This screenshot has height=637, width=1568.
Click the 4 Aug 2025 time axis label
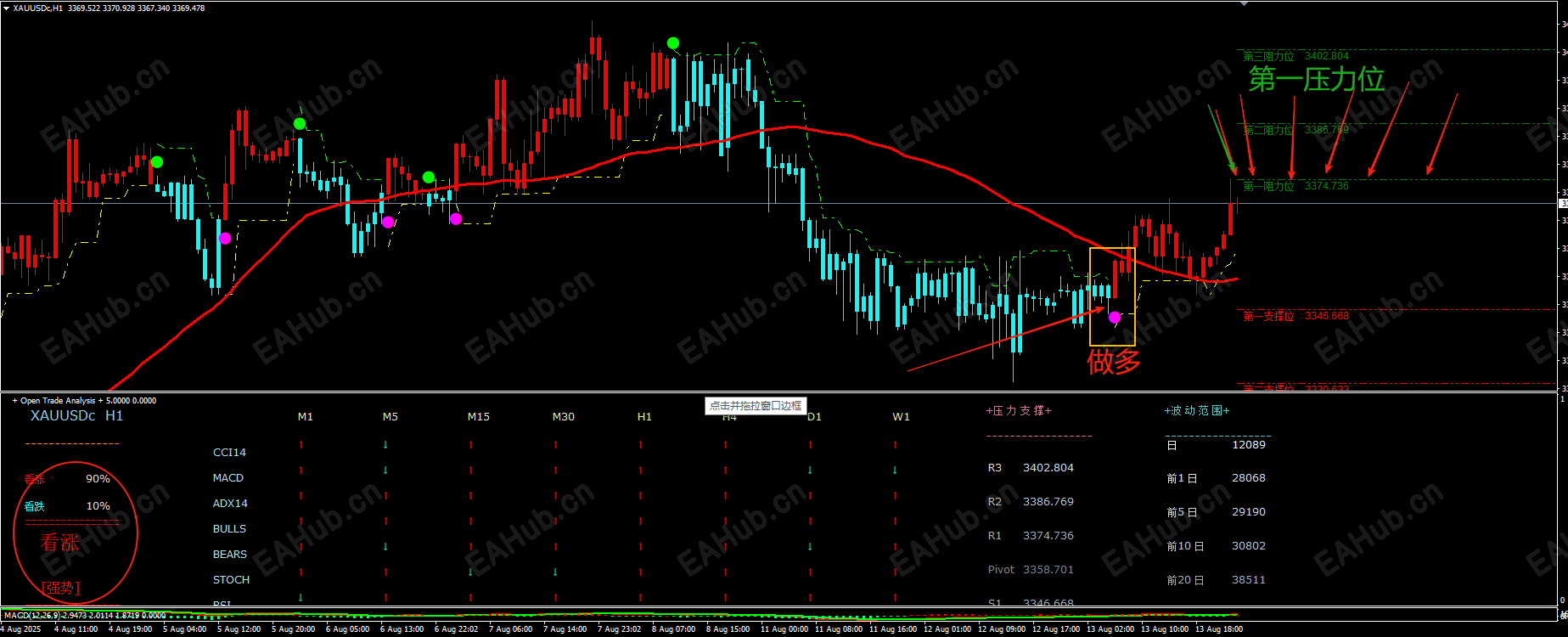20,629
